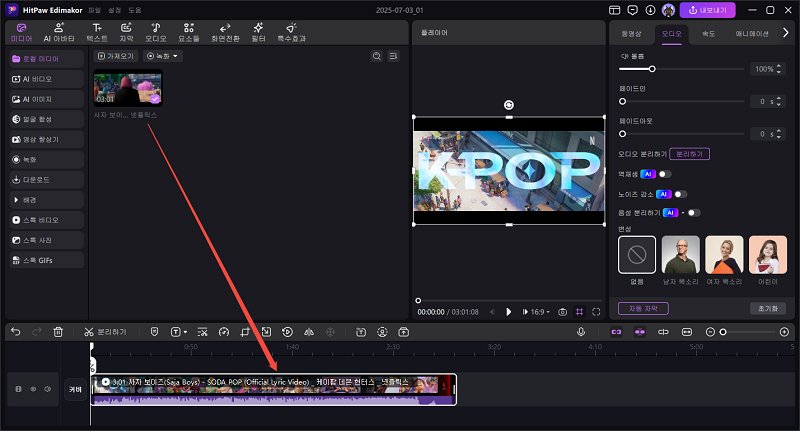Viewport: 800px width, 431px height.
Task: Click the volume slider handle
Action: pyautogui.click(x=652, y=69)
